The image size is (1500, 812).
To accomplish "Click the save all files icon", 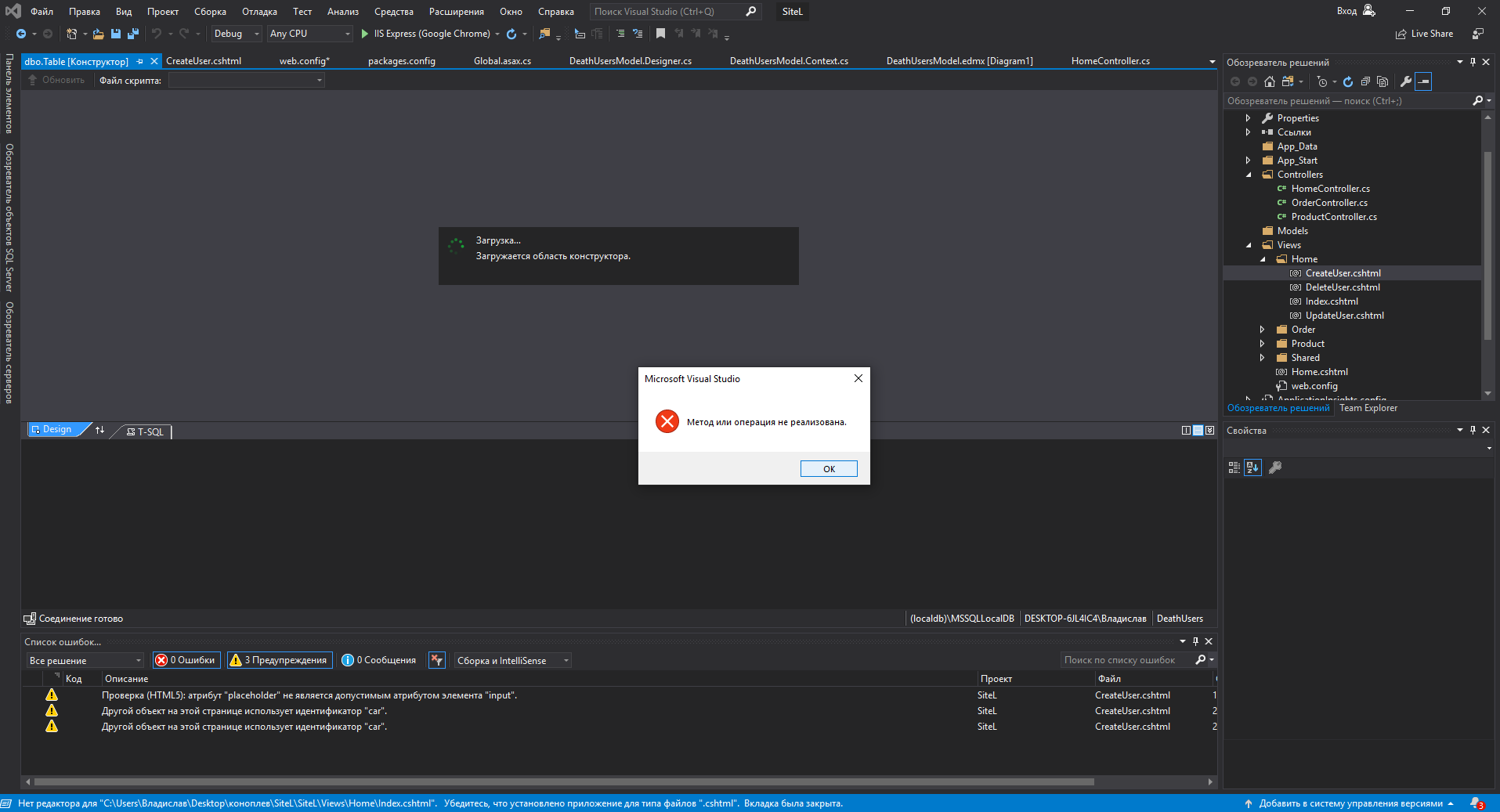I will click(132, 34).
